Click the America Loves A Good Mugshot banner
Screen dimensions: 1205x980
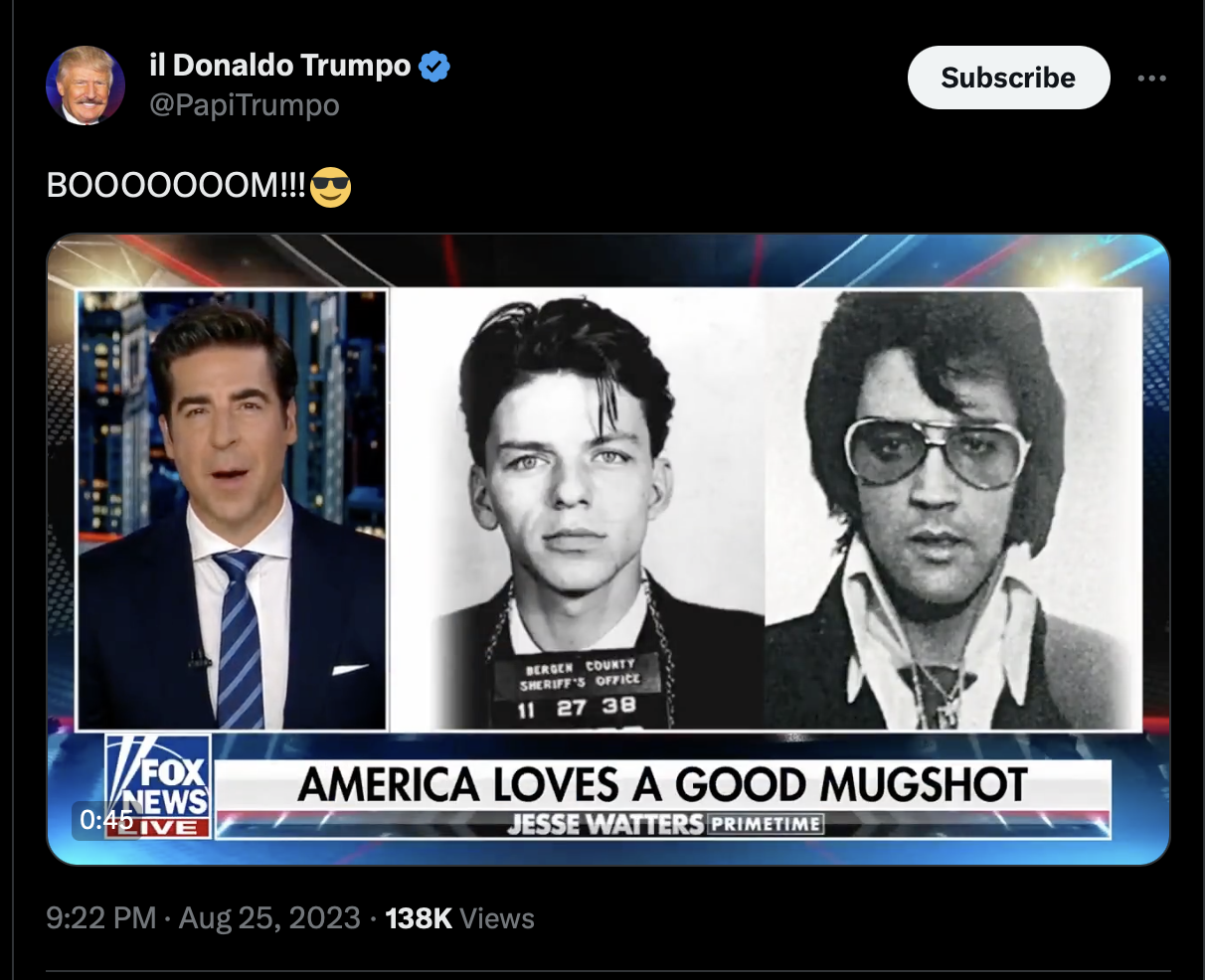point(662,785)
